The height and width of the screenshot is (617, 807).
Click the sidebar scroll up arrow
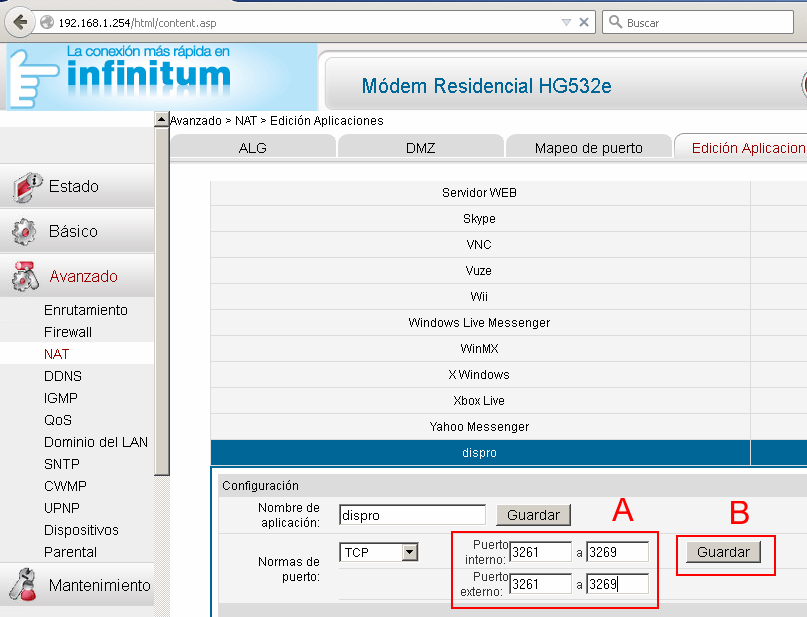click(x=162, y=120)
